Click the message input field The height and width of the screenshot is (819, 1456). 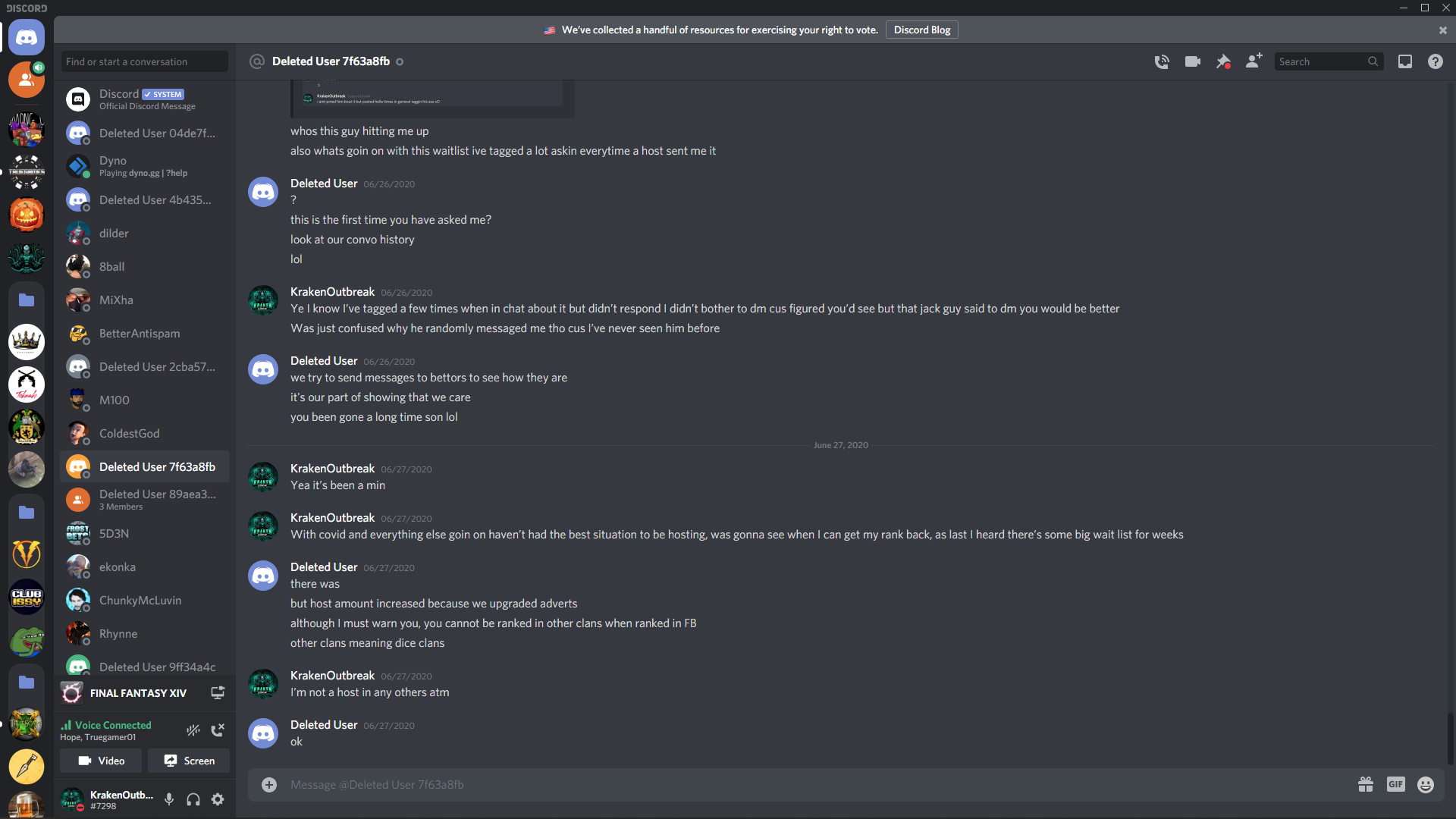click(811, 785)
